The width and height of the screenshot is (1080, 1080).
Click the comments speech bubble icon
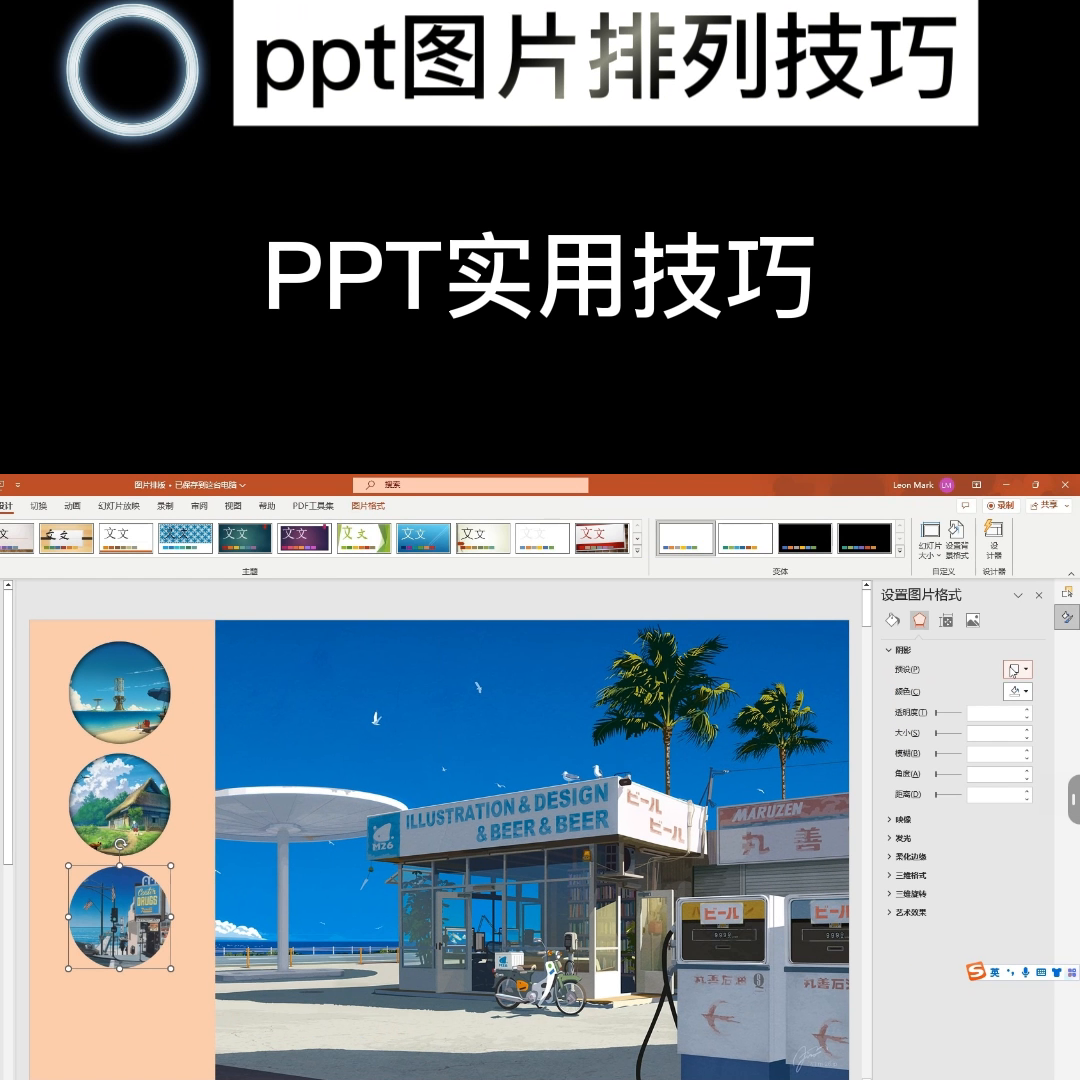[x=966, y=506]
